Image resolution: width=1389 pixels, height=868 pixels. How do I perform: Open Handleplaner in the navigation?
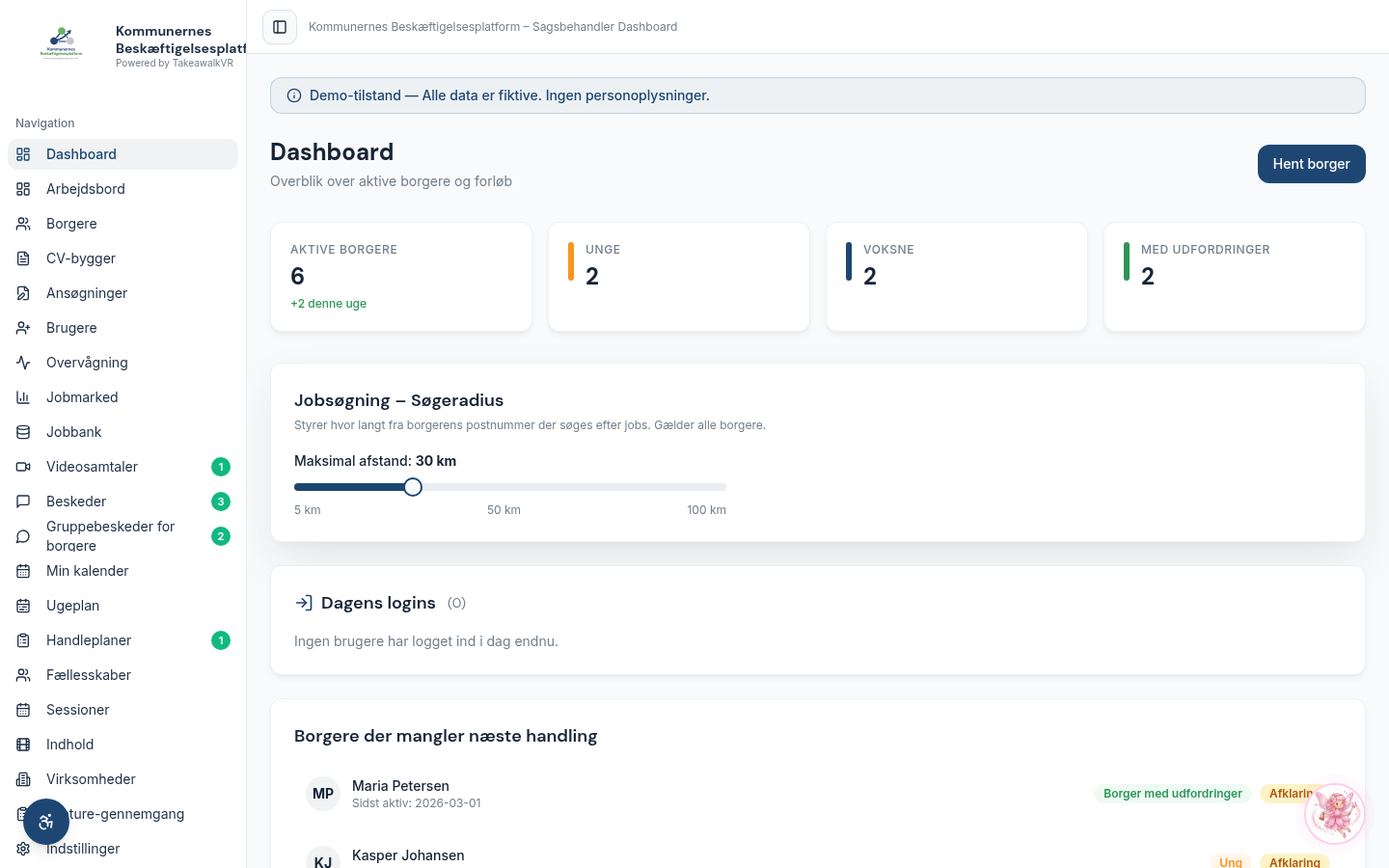pyautogui.click(x=123, y=640)
